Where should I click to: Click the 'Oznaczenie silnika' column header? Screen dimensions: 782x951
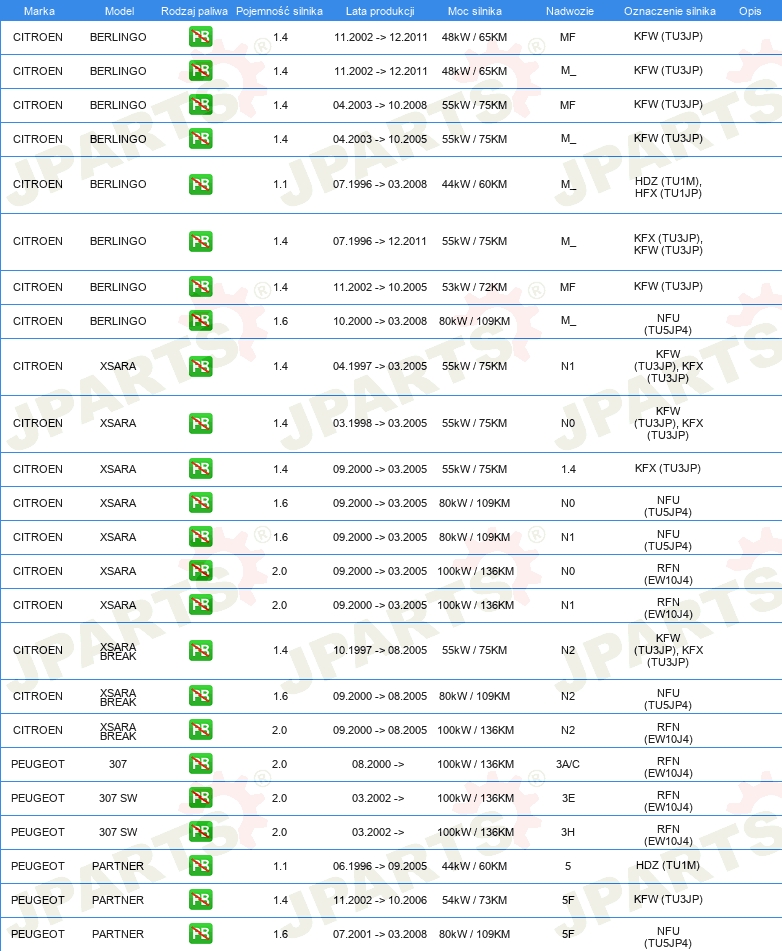[669, 11]
